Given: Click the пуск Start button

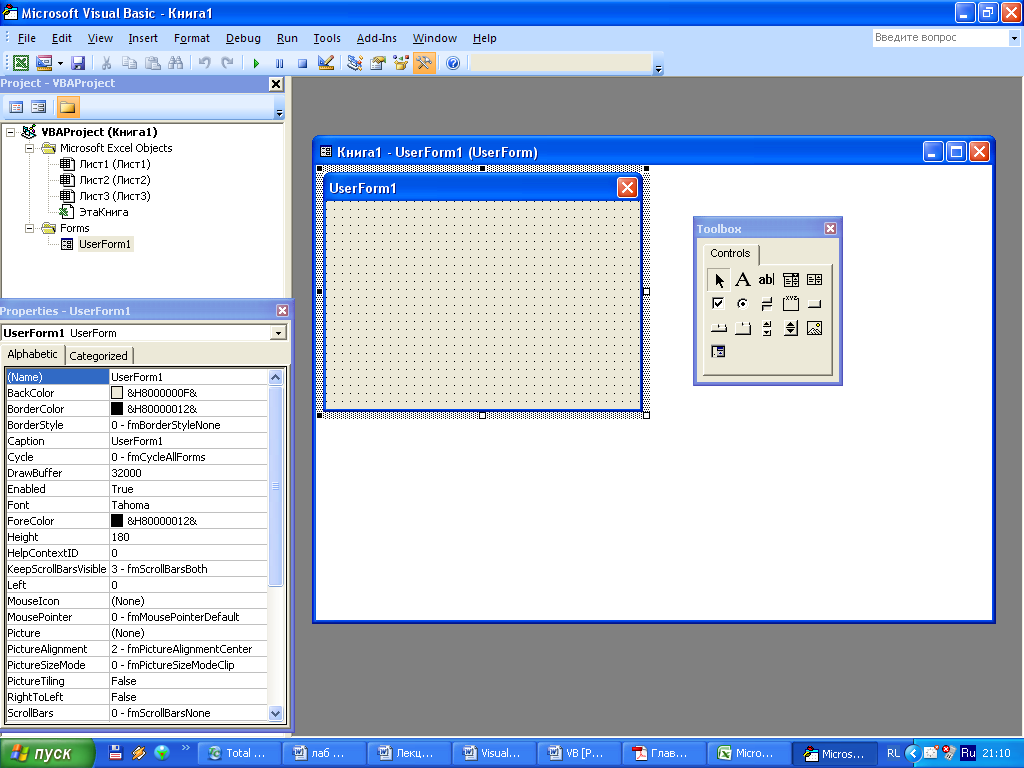Looking at the screenshot, I should (47, 753).
